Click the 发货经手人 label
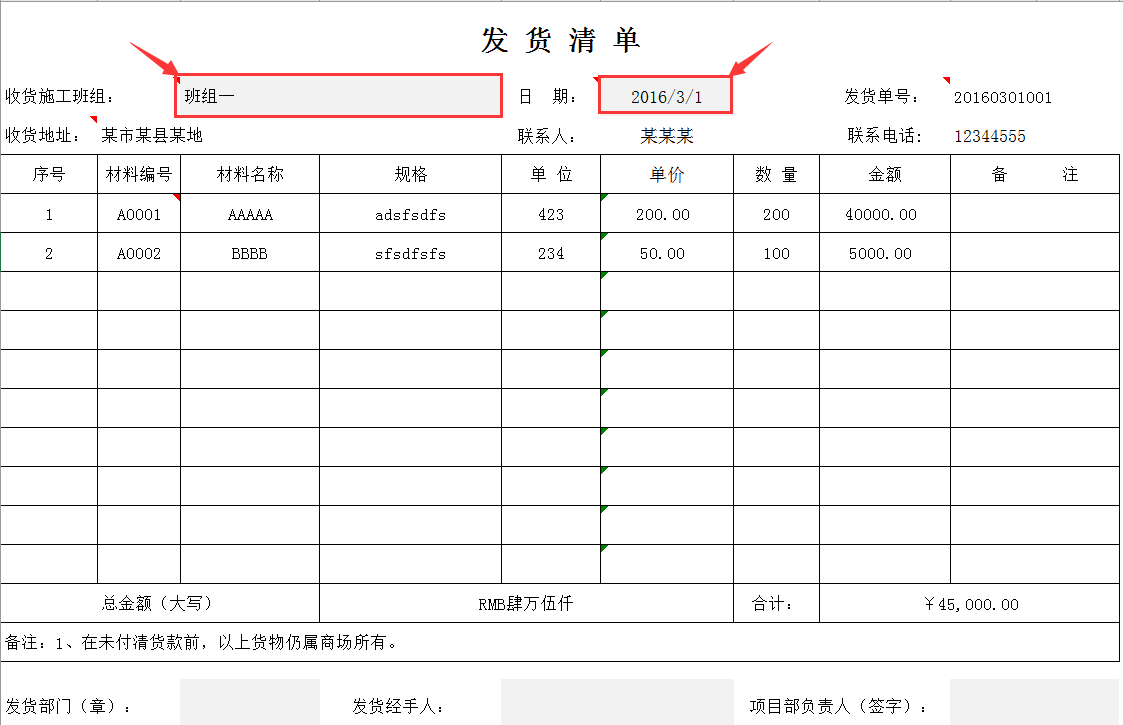 pyautogui.click(x=397, y=706)
